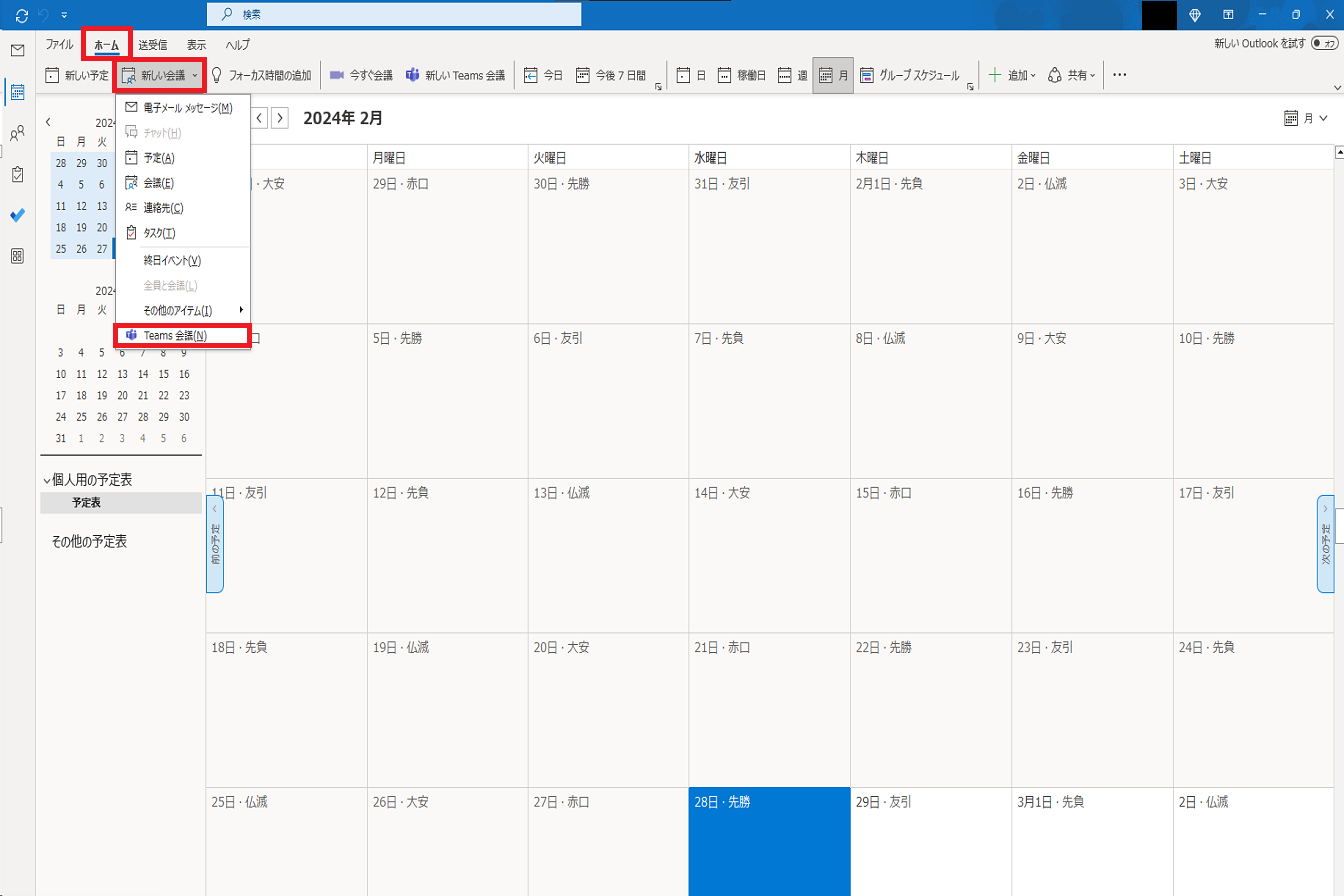Image resolution: width=1344 pixels, height=896 pixels.
Task: Click the search box in title bar
Action: [x=393, y=15]
